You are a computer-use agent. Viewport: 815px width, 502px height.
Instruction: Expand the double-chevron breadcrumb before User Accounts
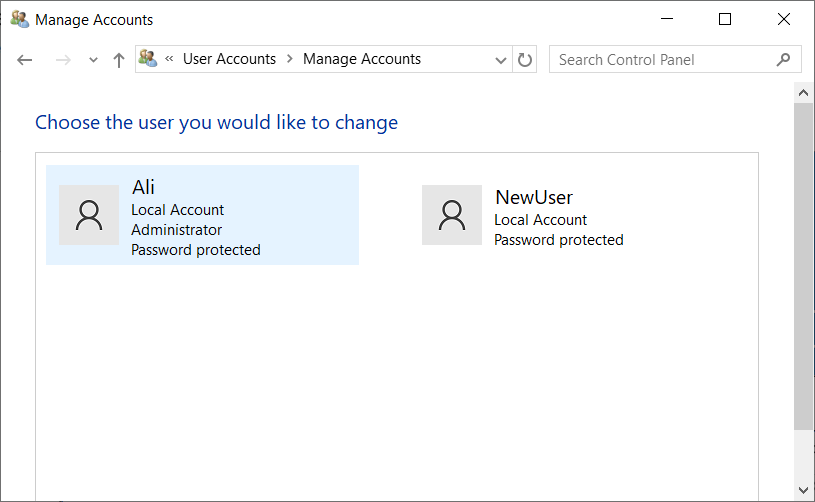tap(170, 59)
